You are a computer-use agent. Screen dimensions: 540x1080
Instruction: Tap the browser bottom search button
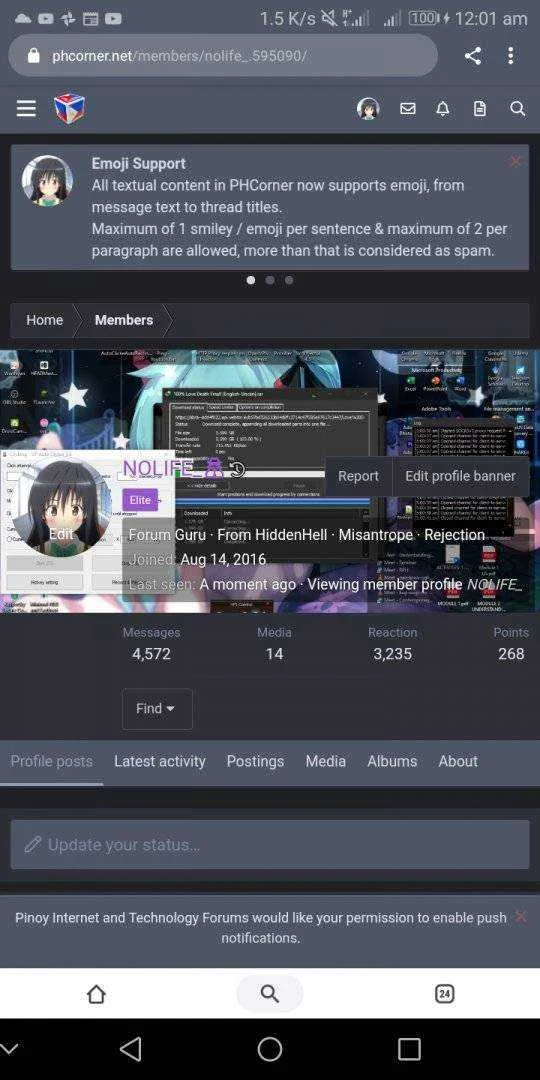click(x=270, y=993)
